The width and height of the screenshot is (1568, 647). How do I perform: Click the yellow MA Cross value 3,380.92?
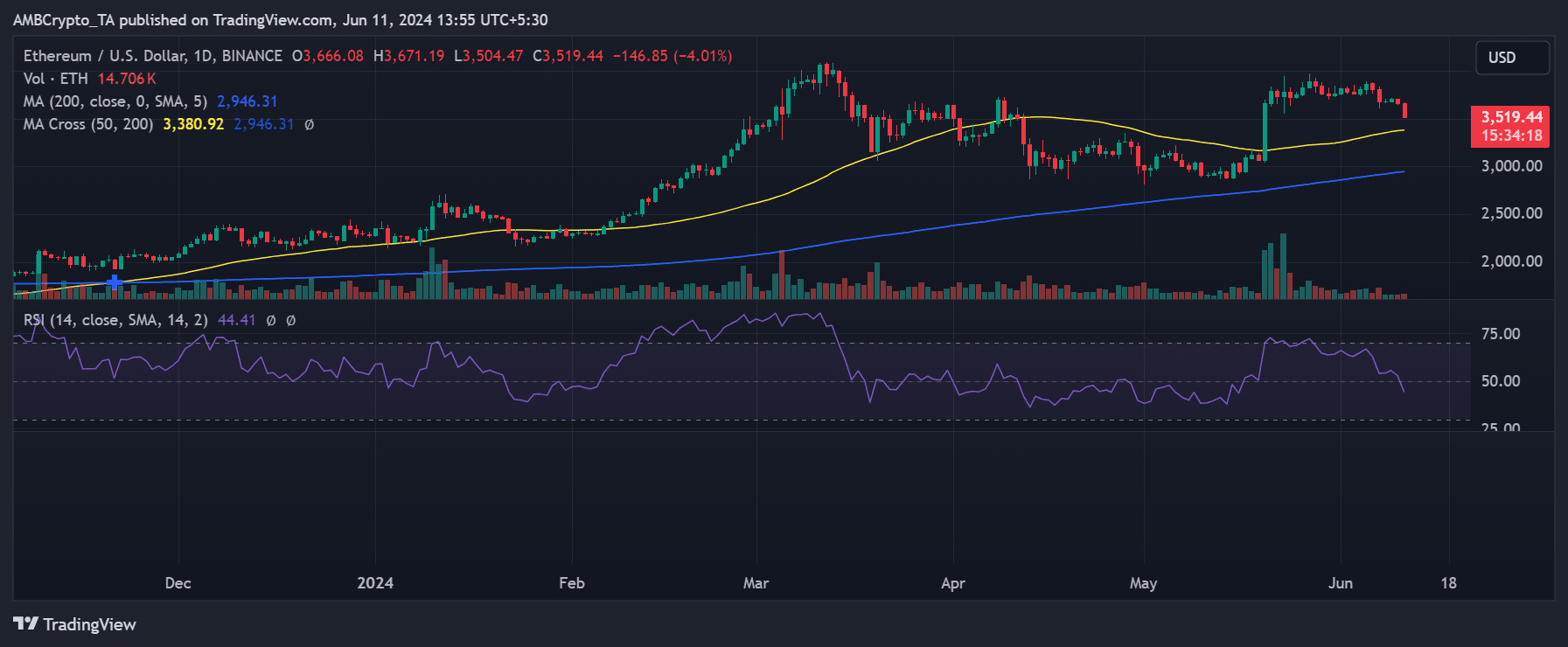pyautogui.click(x=193, y=124)
